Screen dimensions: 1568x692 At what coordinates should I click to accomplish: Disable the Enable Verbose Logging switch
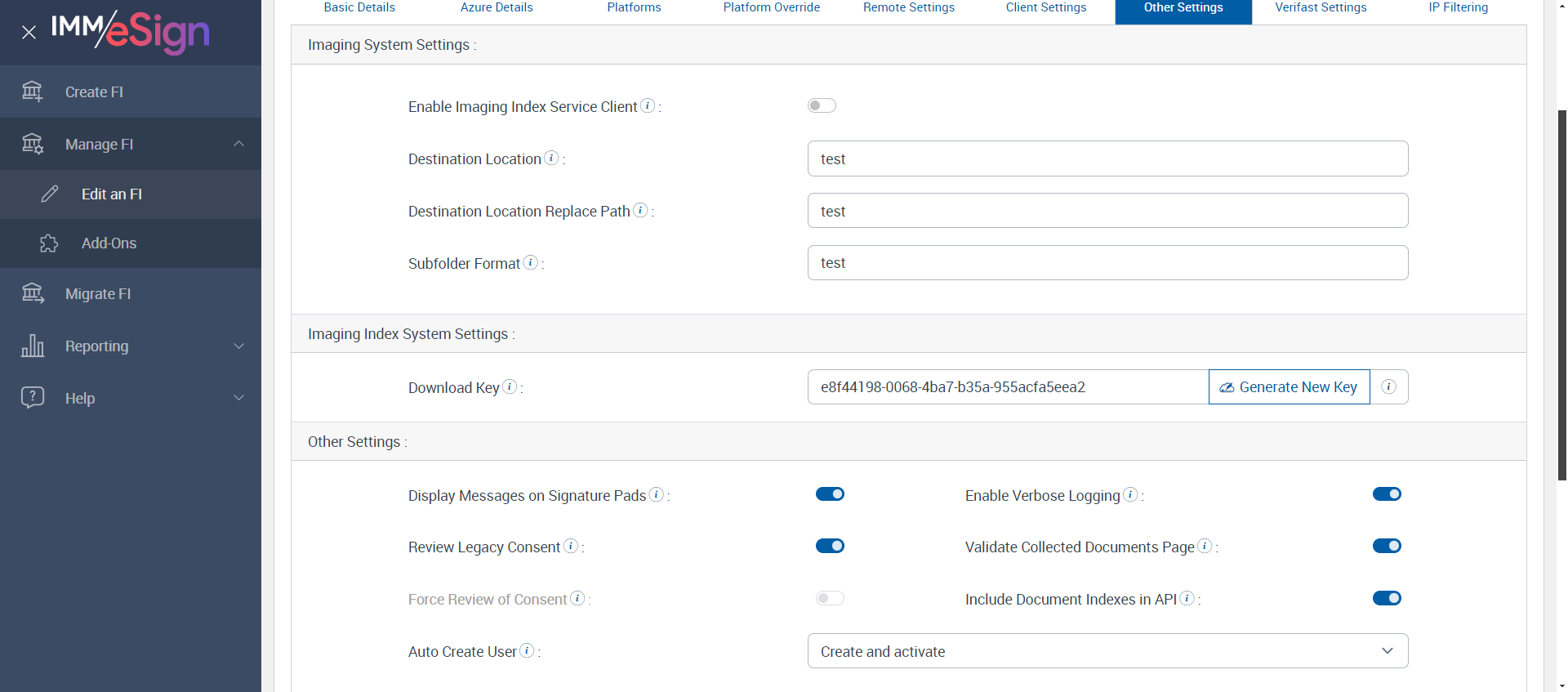point(1387,494)
